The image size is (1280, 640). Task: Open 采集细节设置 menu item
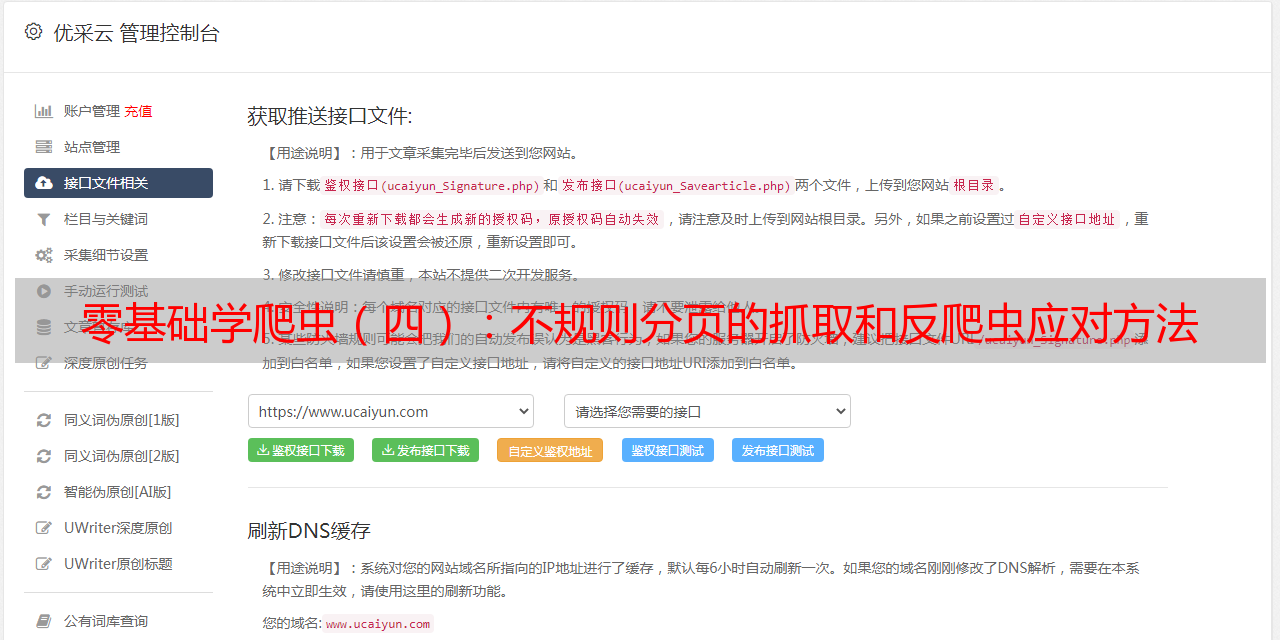[x=118, y=255]
